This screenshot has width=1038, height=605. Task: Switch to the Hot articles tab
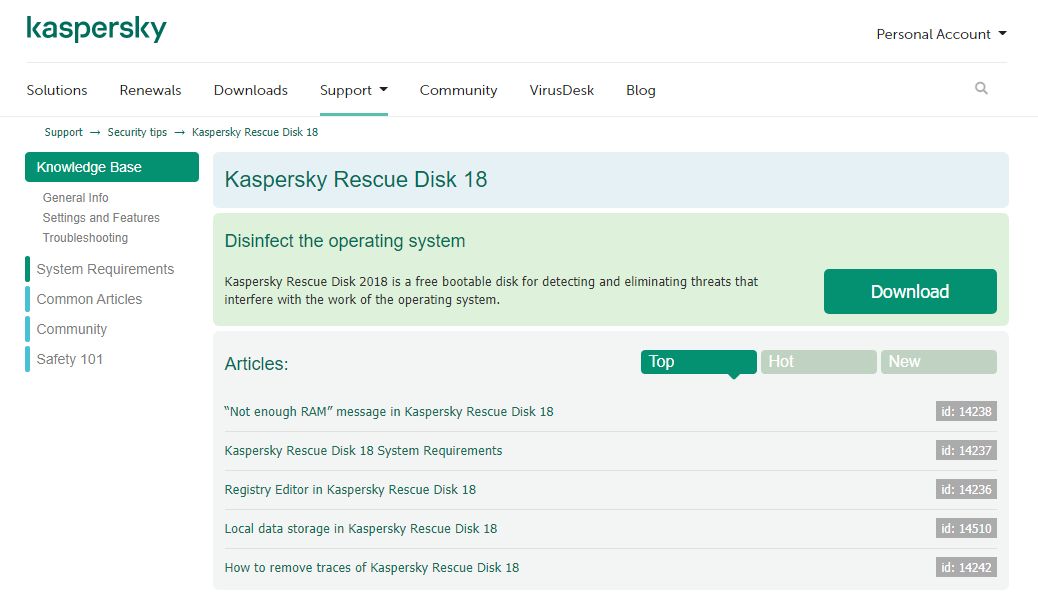click(819, 361)
